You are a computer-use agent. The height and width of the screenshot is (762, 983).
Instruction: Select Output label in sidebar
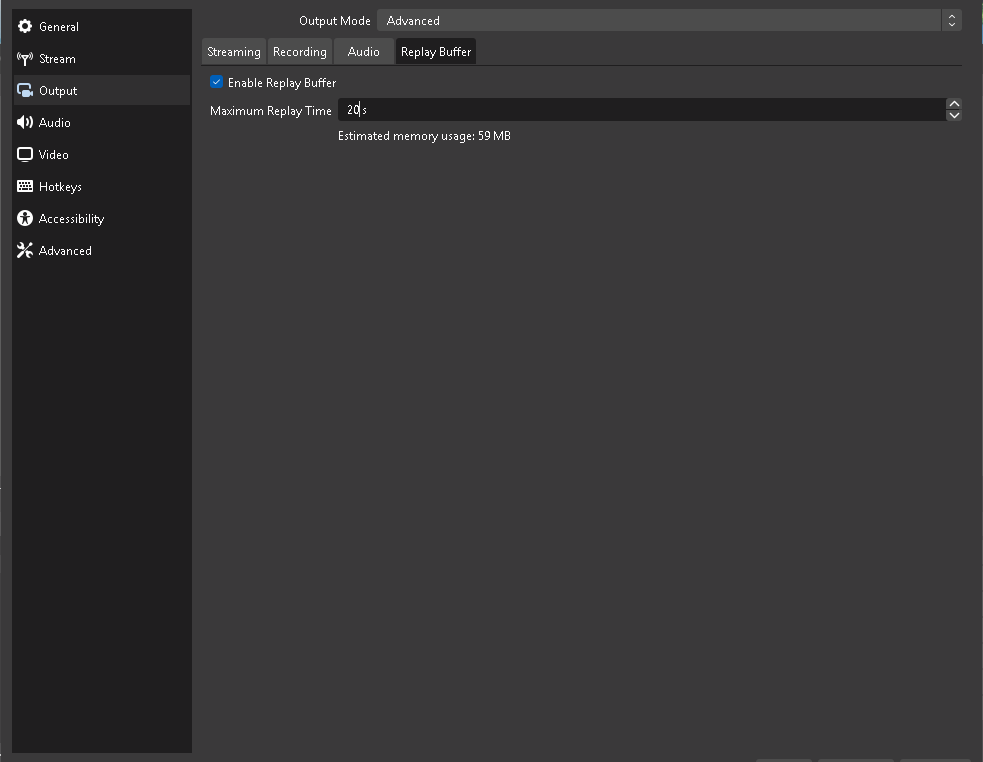click(x=58, y=90)
